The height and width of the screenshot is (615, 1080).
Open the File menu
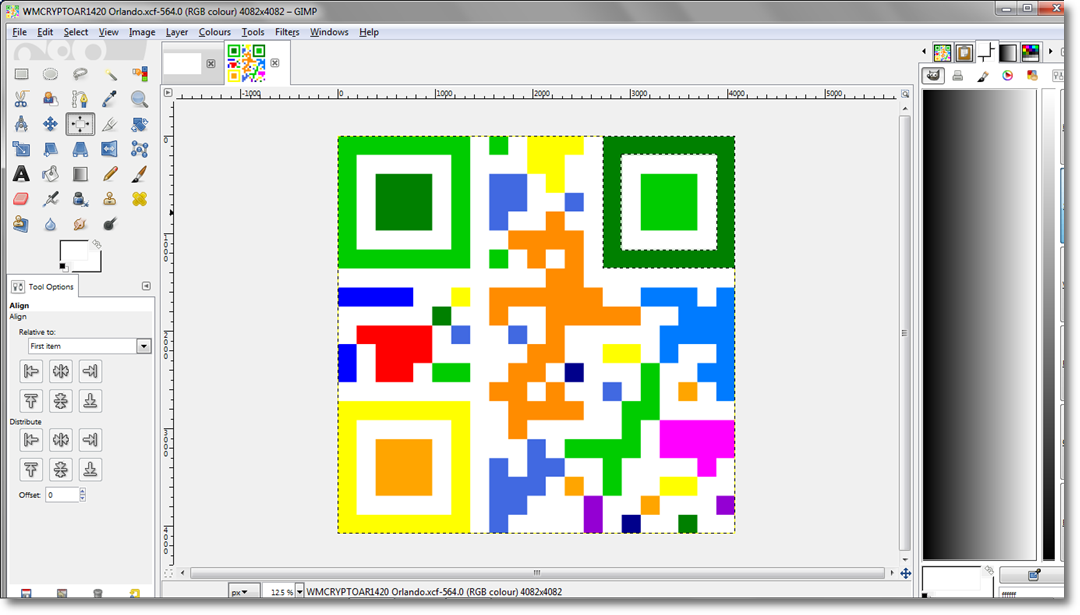[x=19, y=32]
